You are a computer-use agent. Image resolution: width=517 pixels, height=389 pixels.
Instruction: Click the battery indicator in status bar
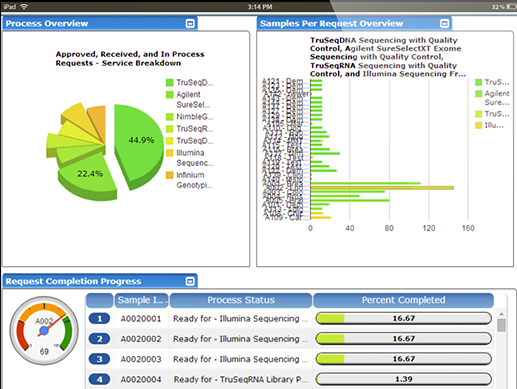pyautogui.click(x=511, y=7)
